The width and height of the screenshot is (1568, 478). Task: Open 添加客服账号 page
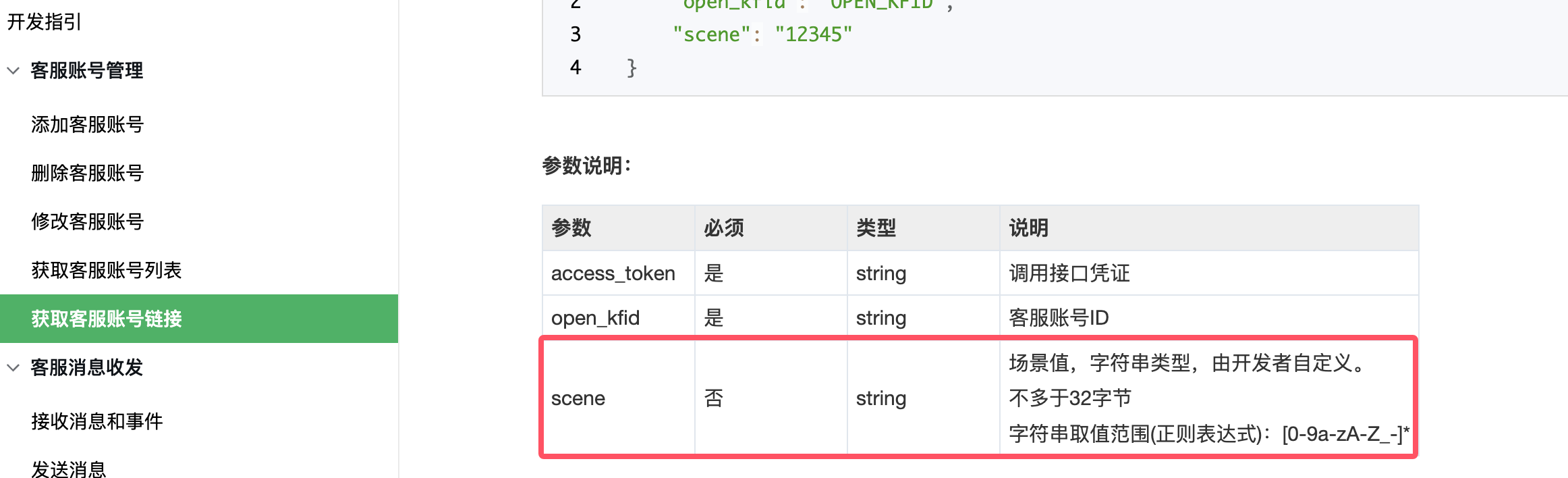[88, 124]
